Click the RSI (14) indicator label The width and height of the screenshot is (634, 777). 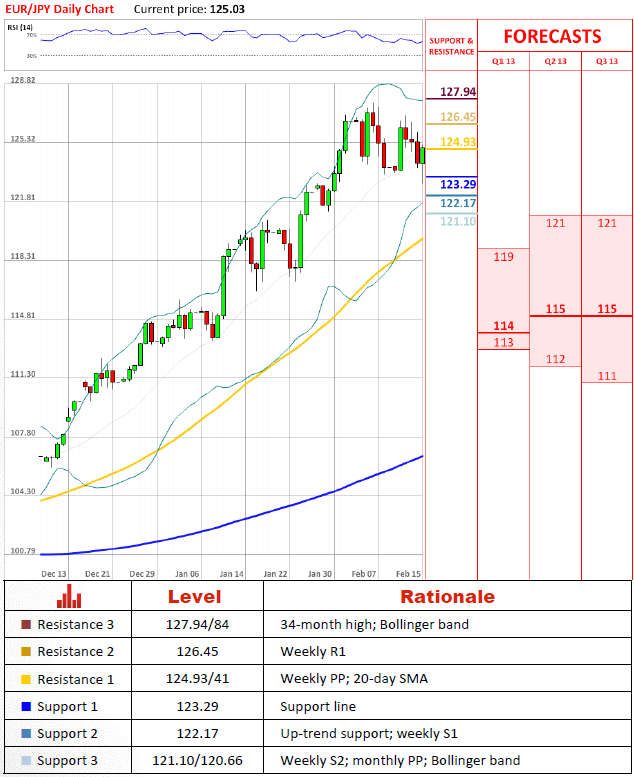tap(20, 27)
